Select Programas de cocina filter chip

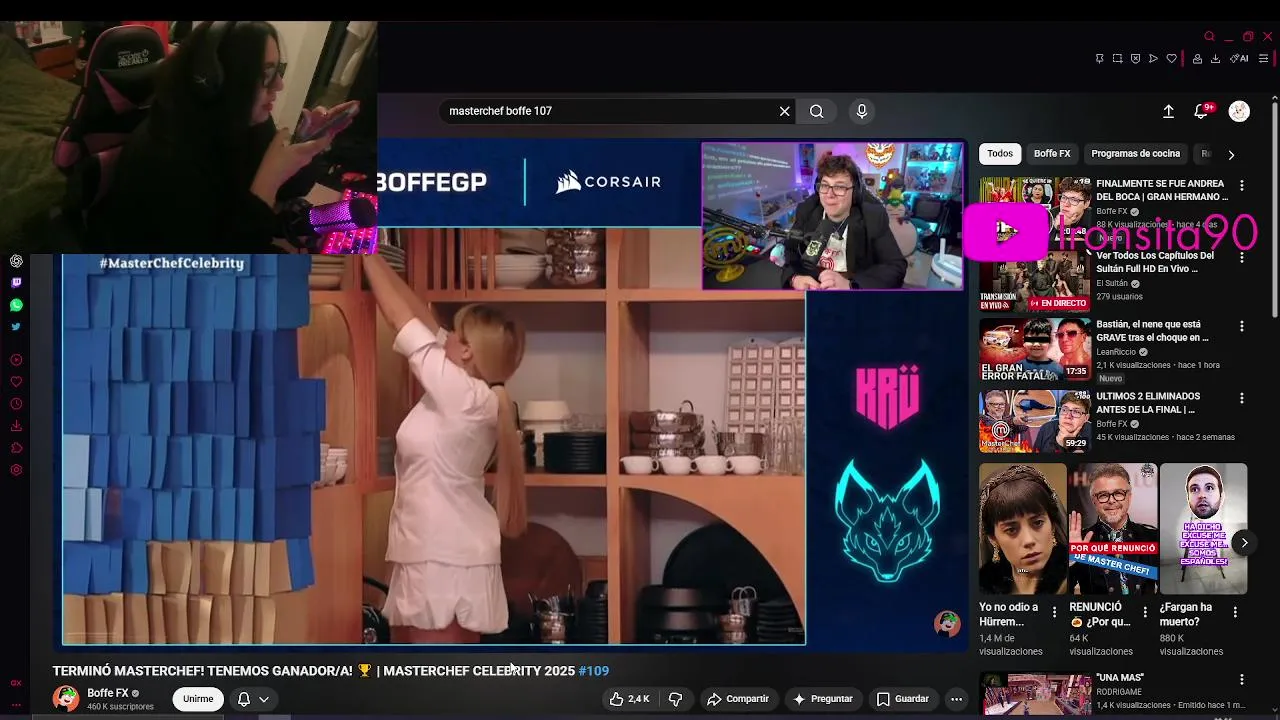[1135, 153]
